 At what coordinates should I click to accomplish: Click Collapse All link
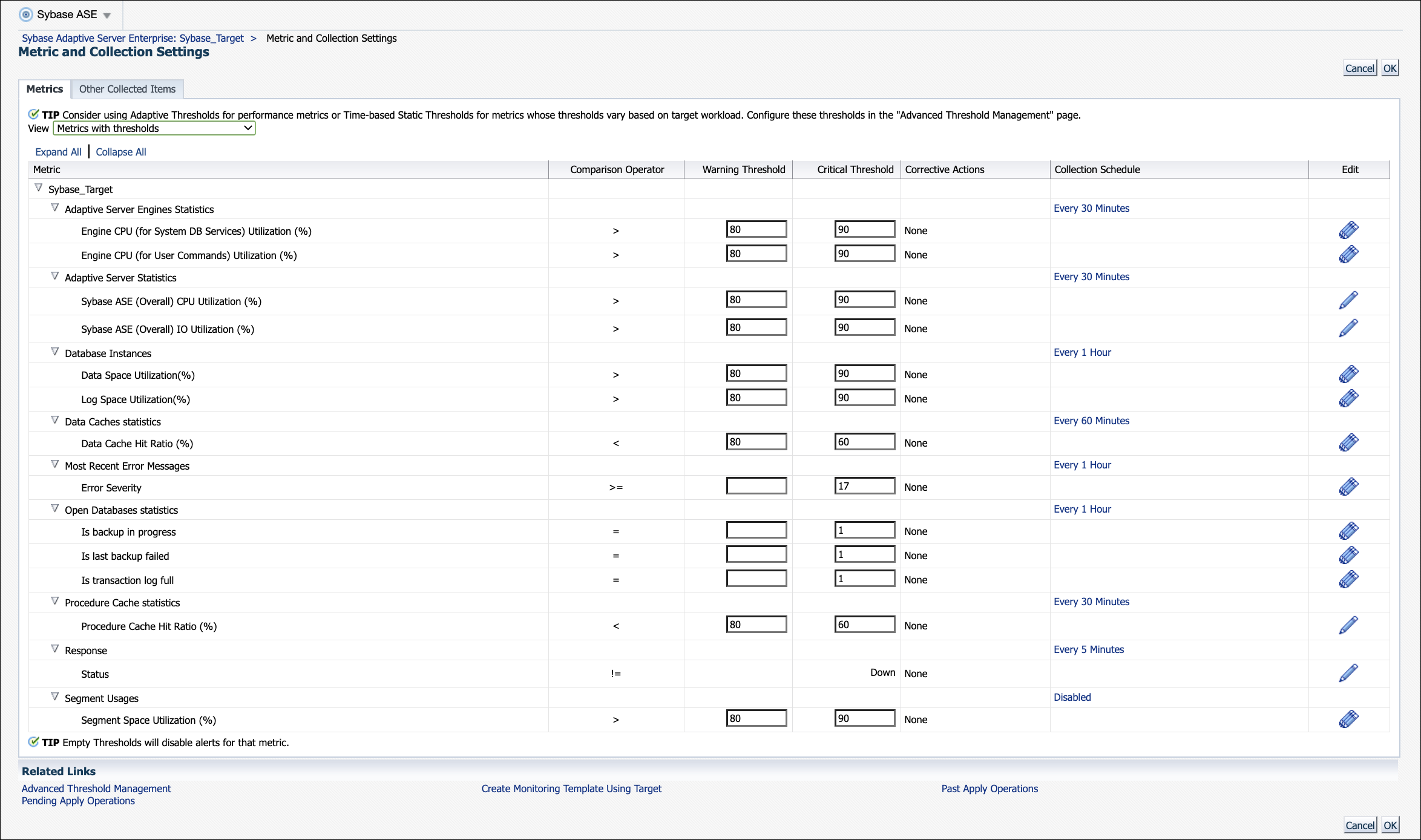tap(121, 152)
